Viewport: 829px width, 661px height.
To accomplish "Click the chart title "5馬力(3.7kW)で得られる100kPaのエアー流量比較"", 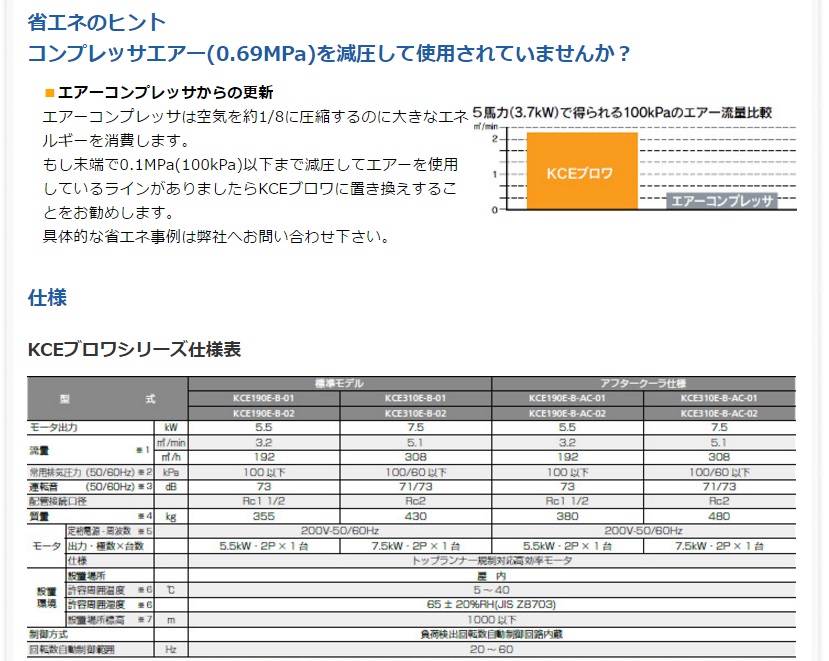I will [622, 113].
